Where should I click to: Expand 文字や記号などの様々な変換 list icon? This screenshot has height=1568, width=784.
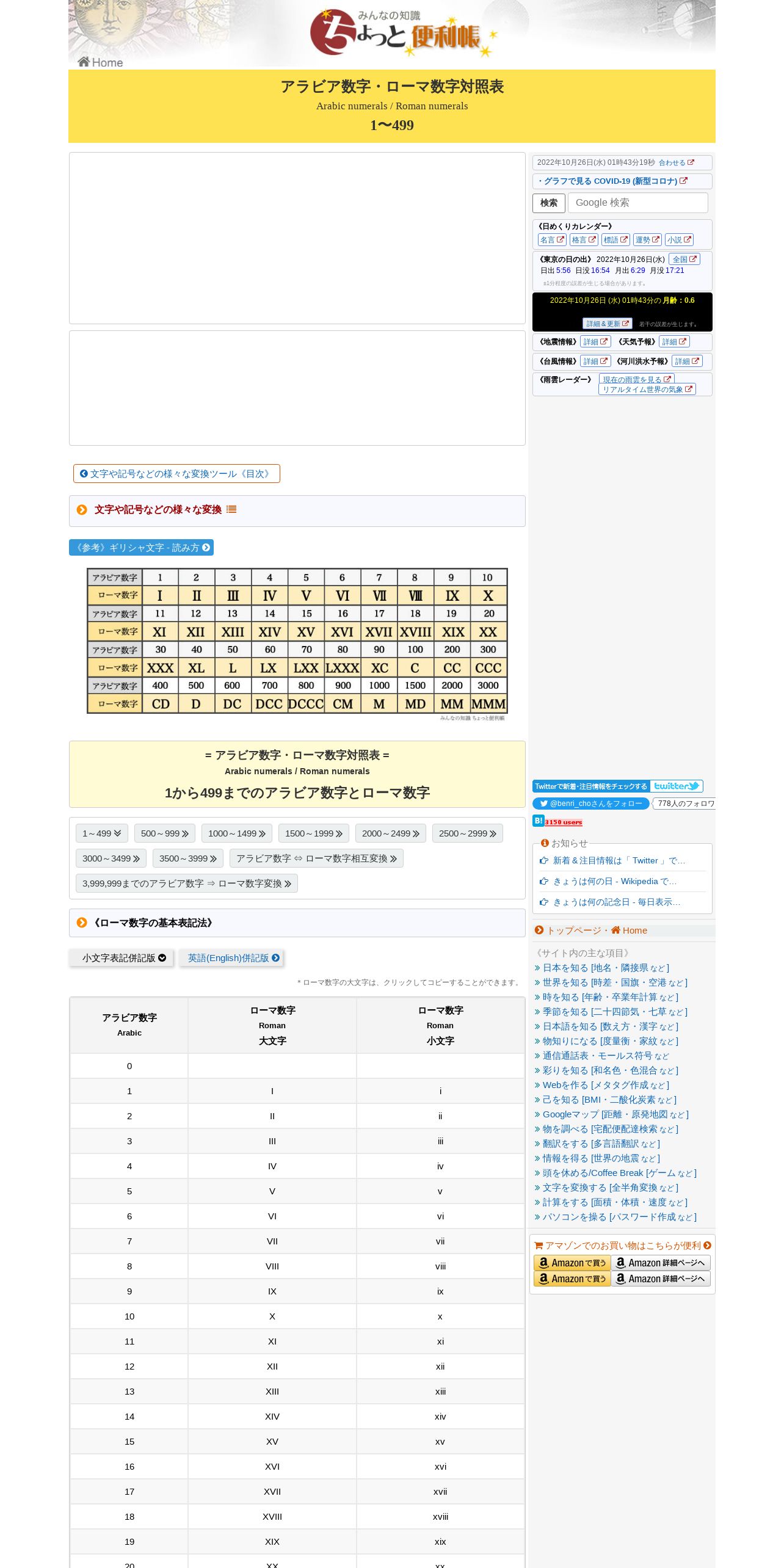[x=231, y=509]
